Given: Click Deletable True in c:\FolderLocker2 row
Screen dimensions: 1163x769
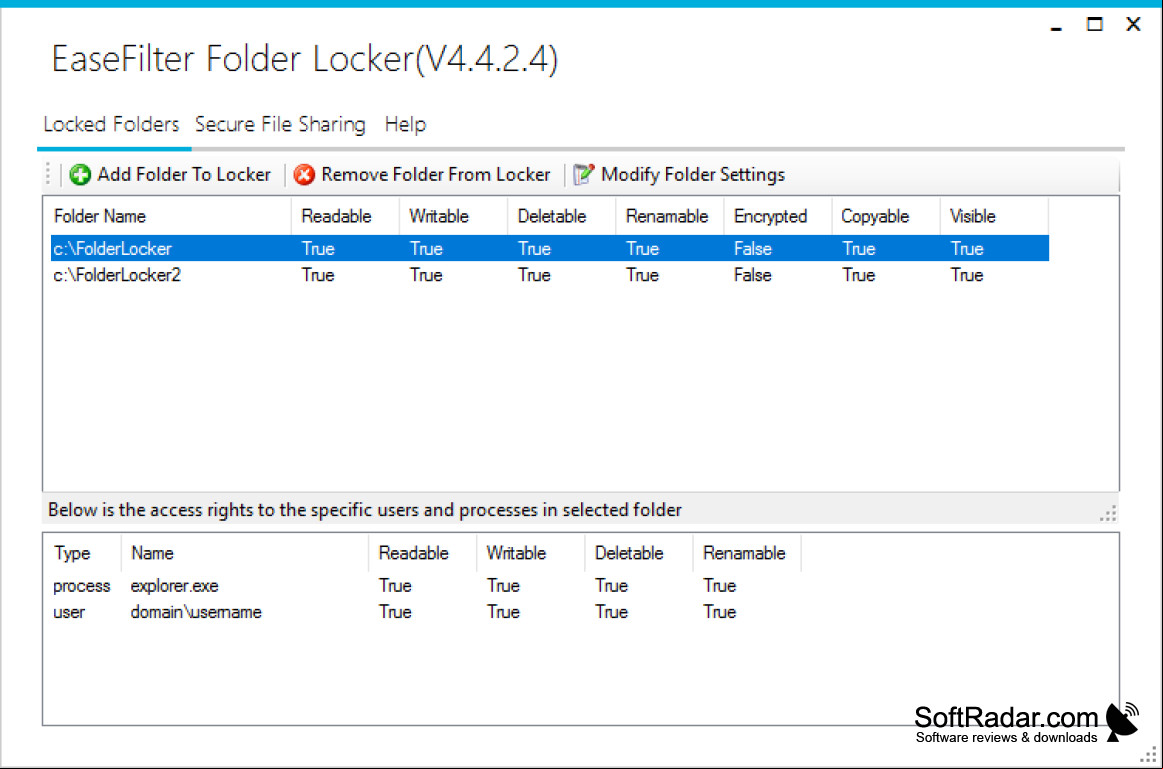Looking at the screenshot, I should tap(534, 275).
